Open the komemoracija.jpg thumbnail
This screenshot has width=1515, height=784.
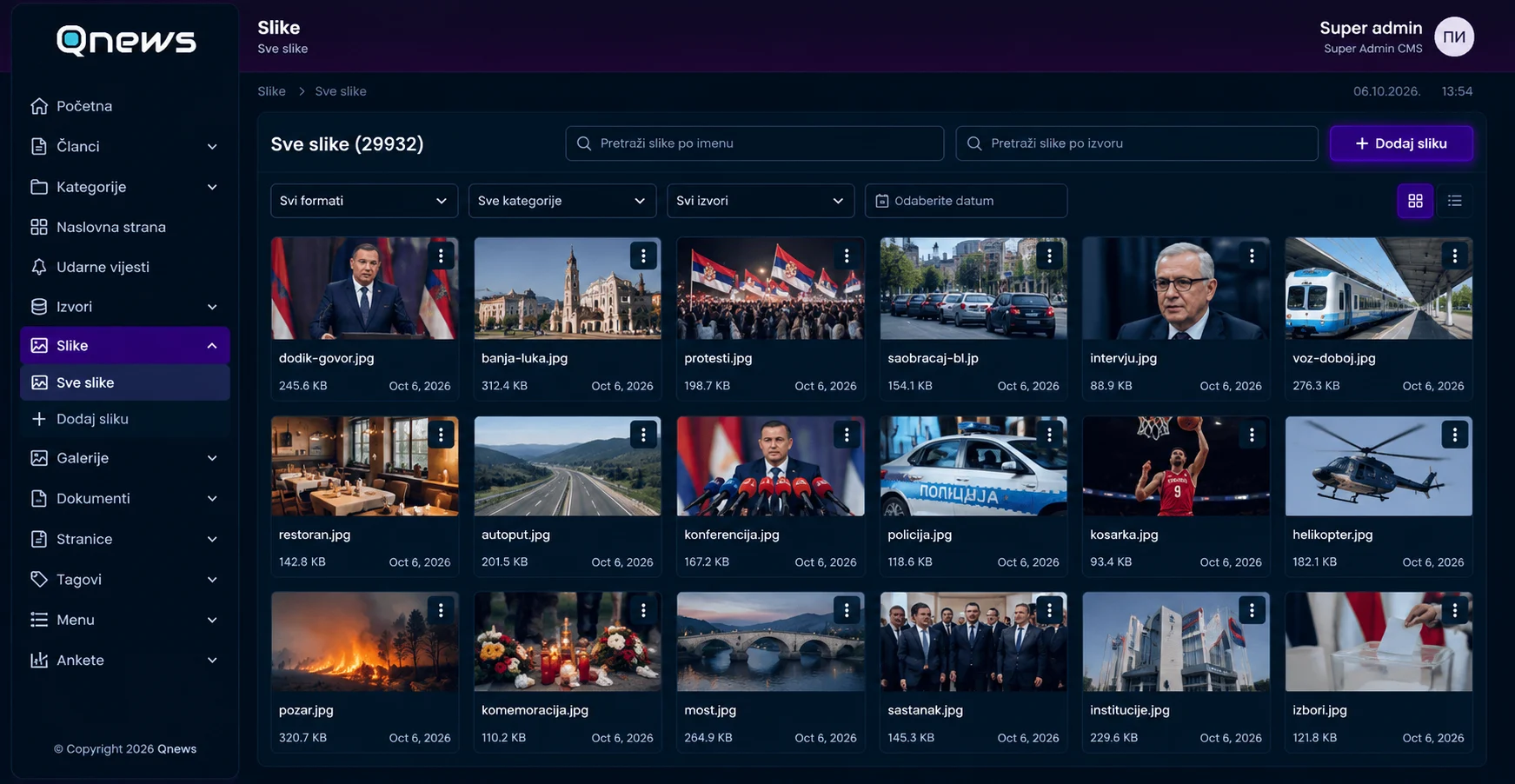[x=568, y=641]
